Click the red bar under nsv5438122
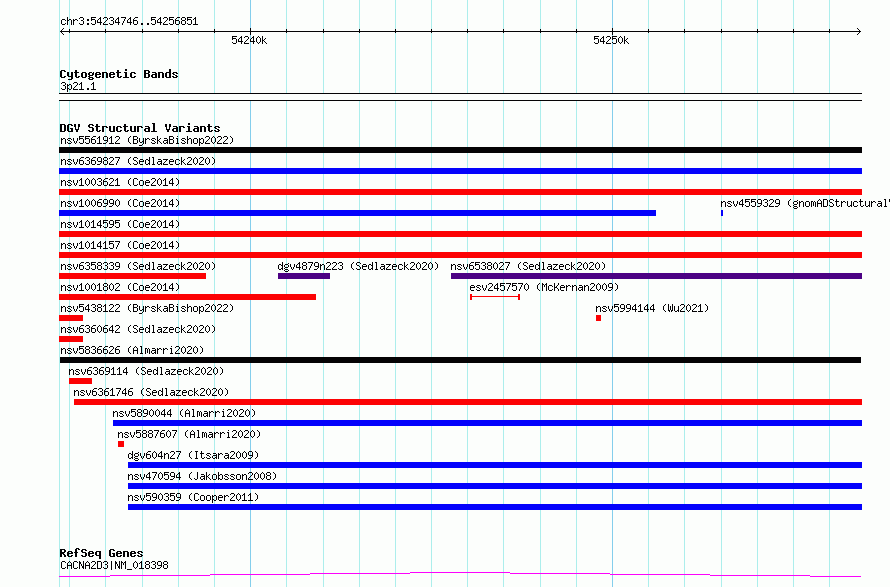 coord(71,318)
